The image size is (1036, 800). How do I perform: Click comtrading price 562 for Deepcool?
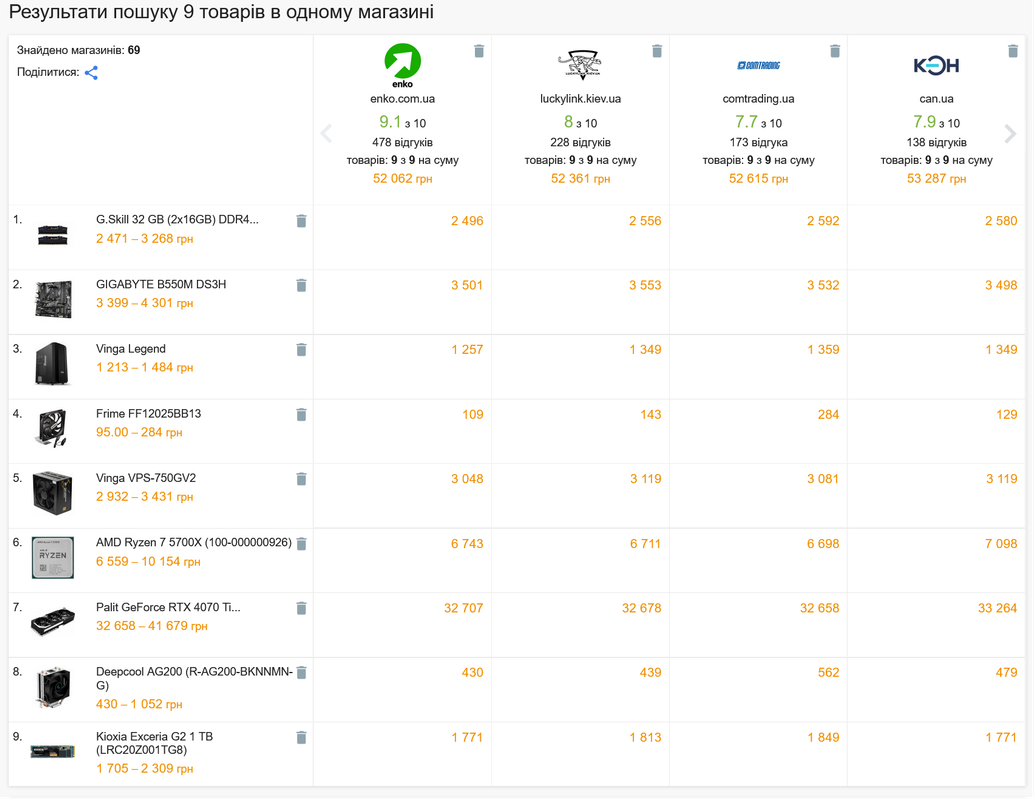(x=829, y=673)
